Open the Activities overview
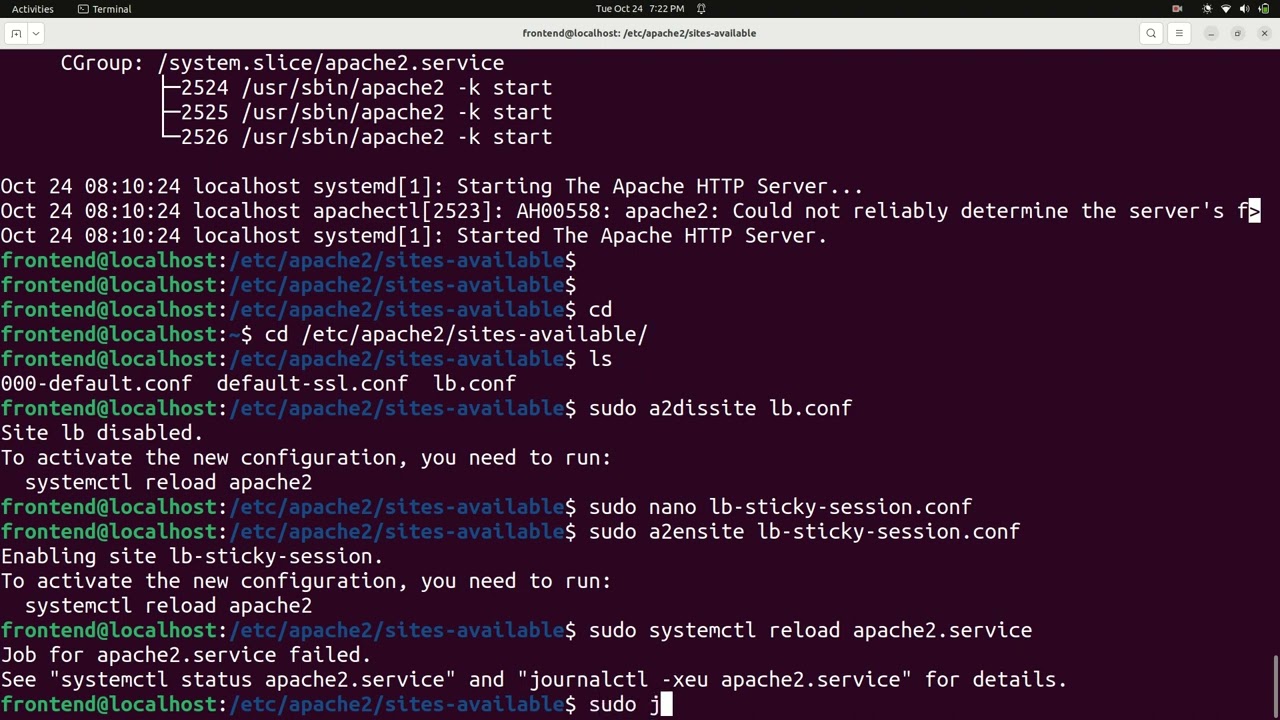 (x=33, y=9)
